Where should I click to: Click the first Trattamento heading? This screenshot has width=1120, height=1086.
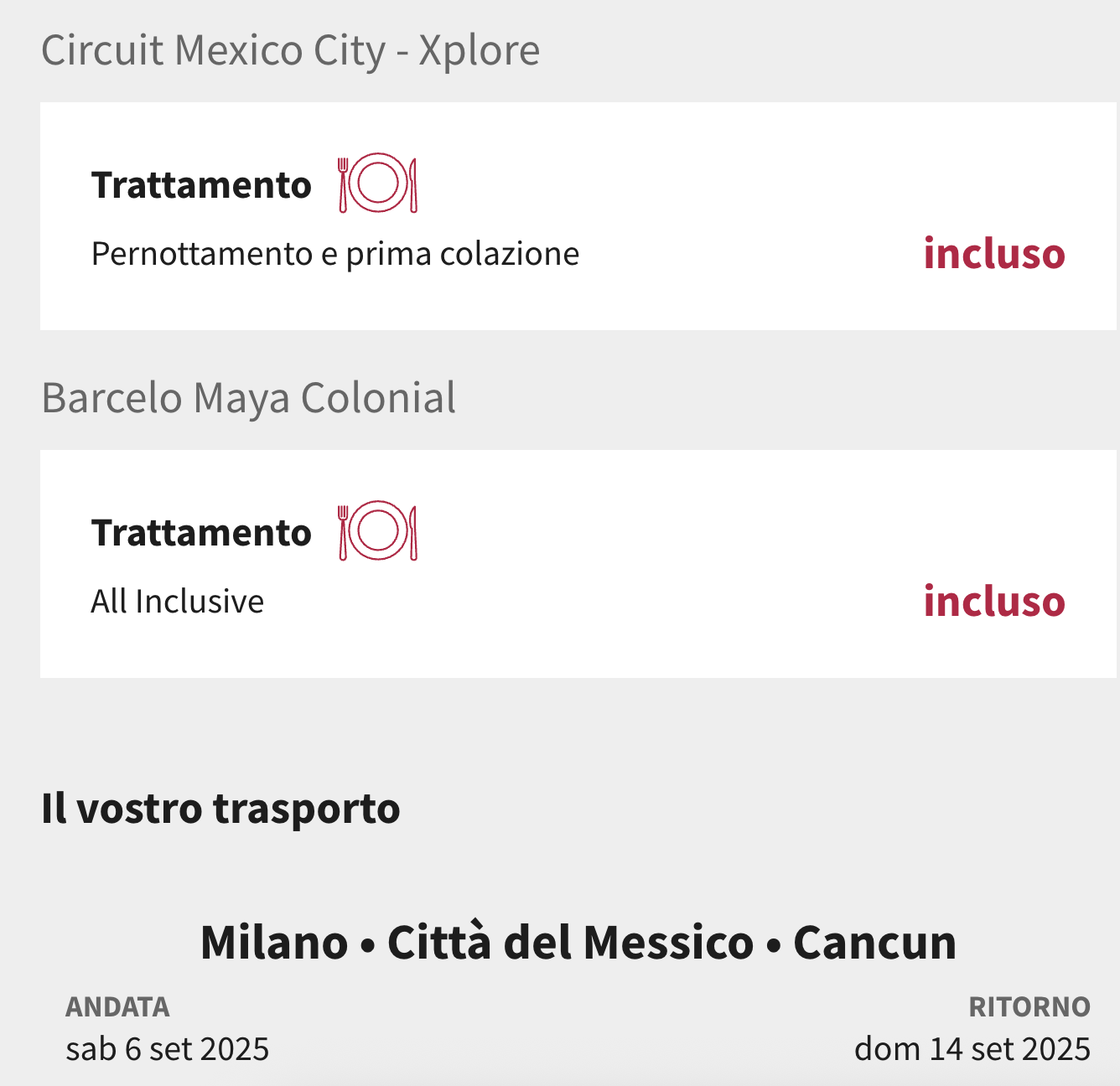[201, 185]
